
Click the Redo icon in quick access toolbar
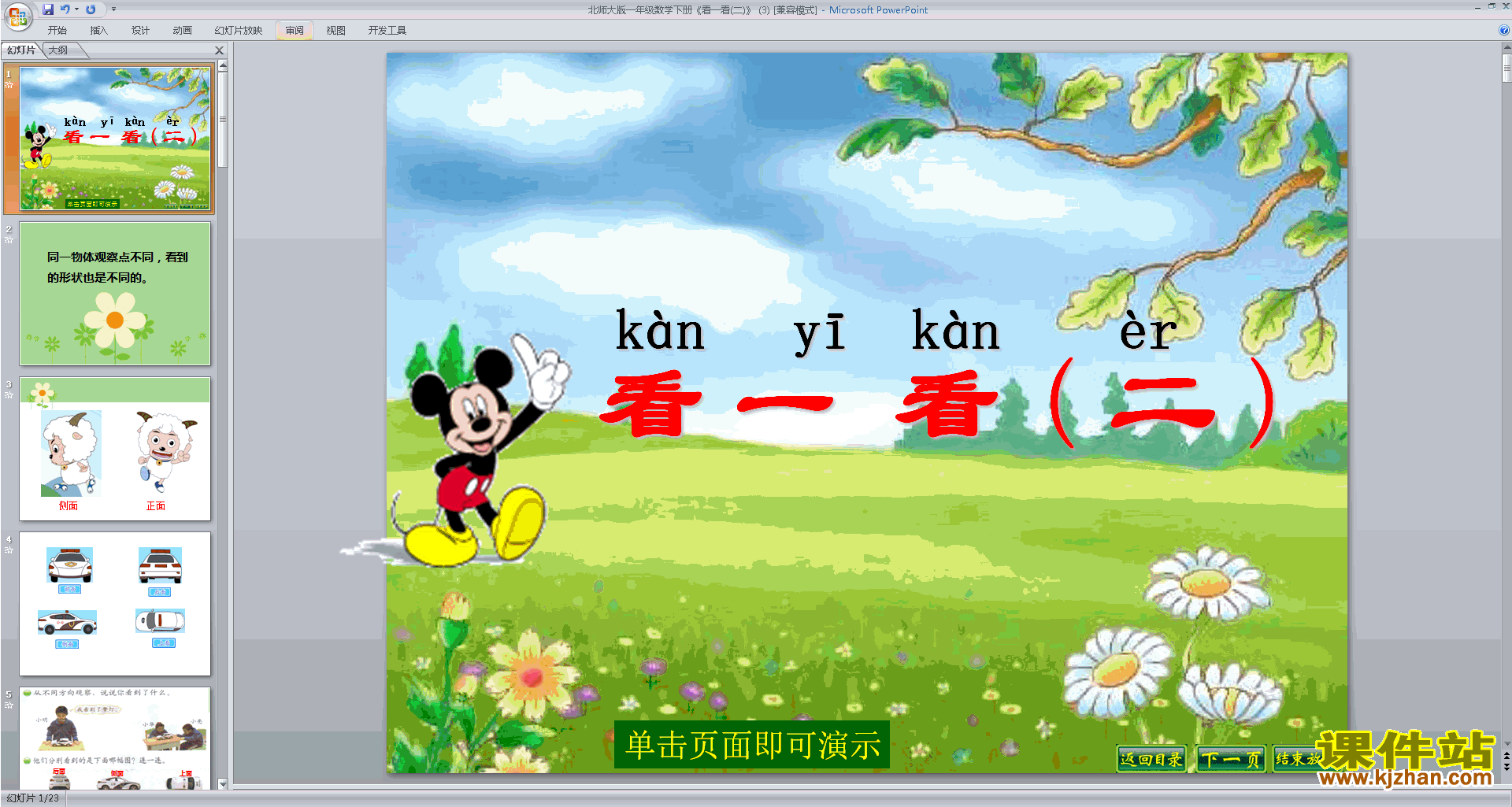[x=91, y=9]
